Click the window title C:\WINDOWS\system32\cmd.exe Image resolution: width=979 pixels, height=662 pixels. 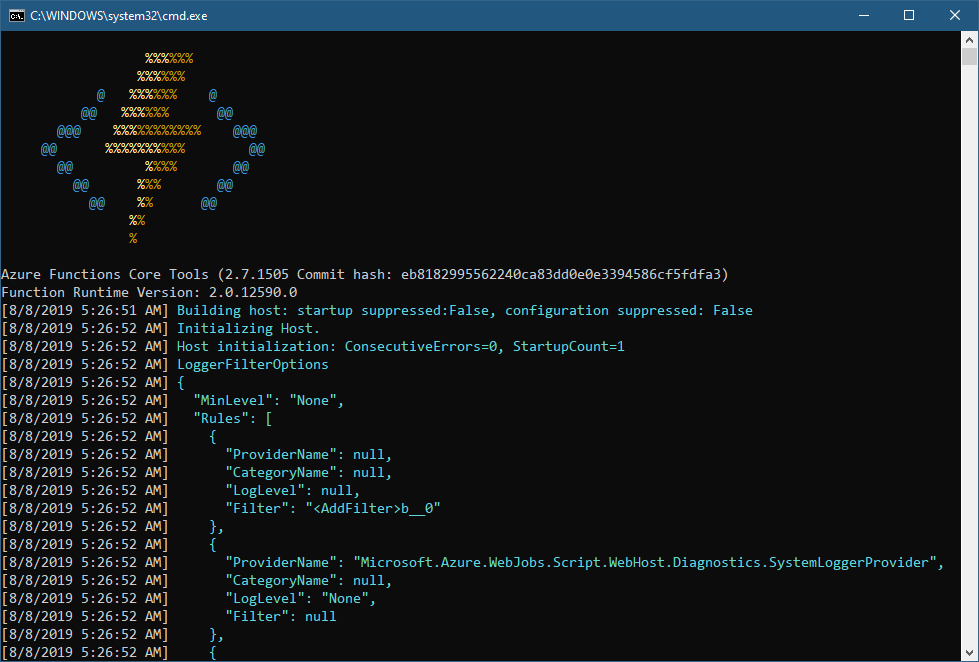click(x=119, y=16)
